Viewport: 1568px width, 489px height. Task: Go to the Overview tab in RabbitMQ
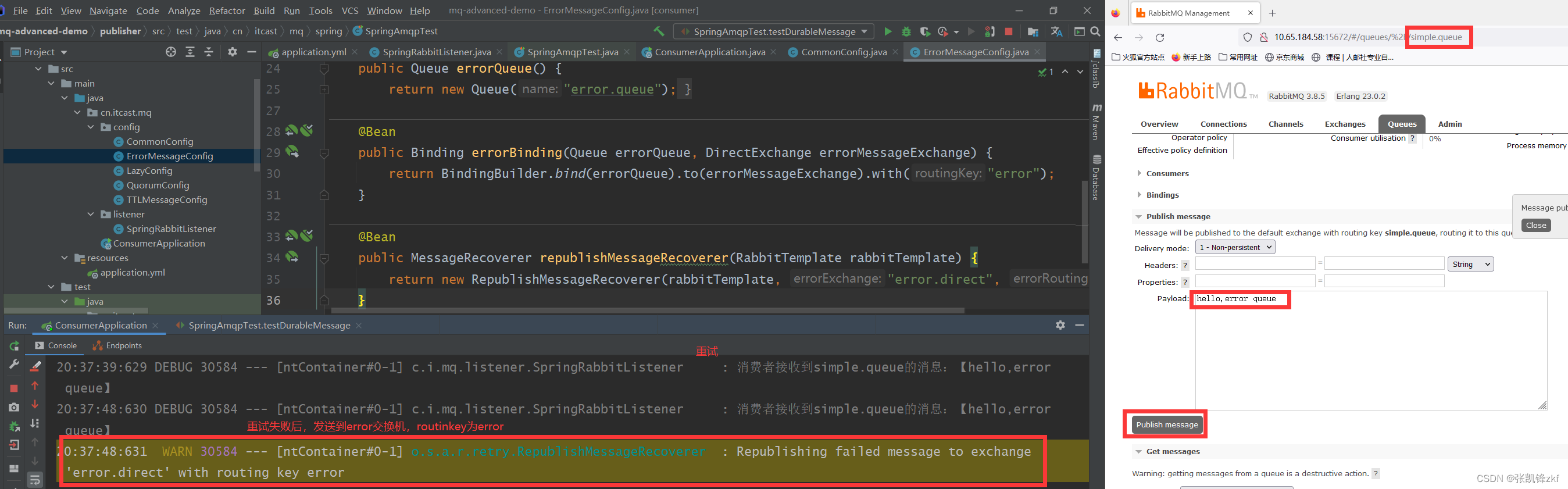[x=1159, y=124]
